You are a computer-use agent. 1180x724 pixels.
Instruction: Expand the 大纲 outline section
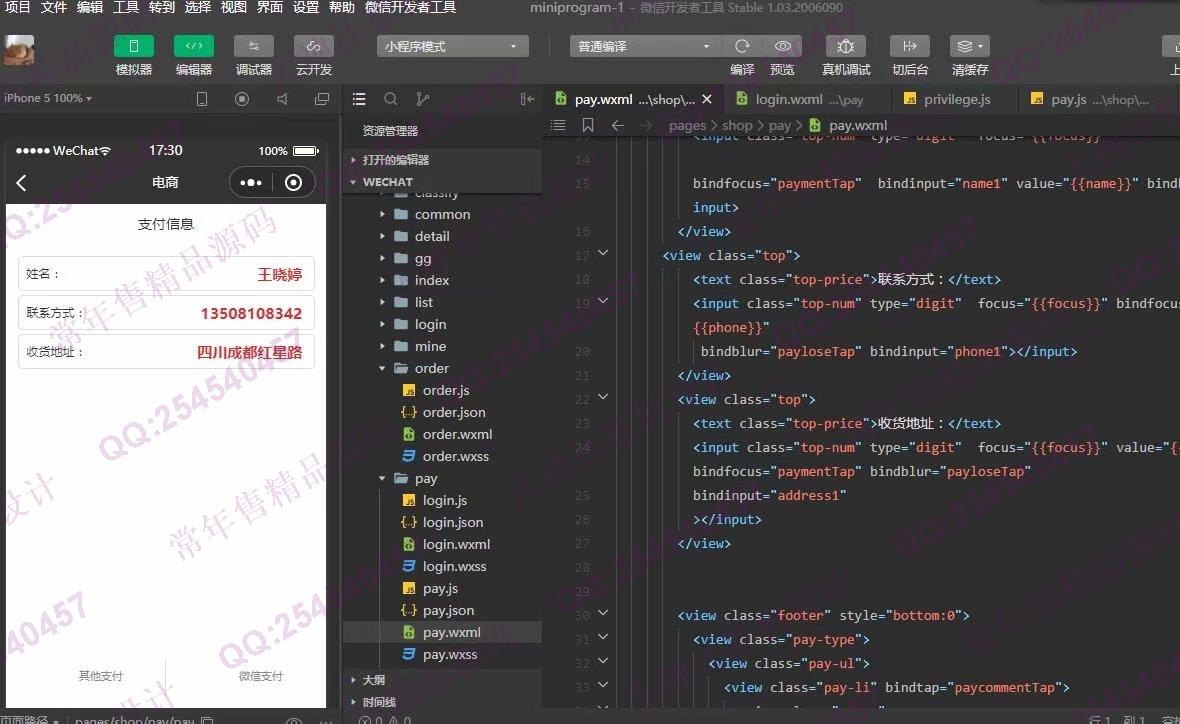coord(442,680)
